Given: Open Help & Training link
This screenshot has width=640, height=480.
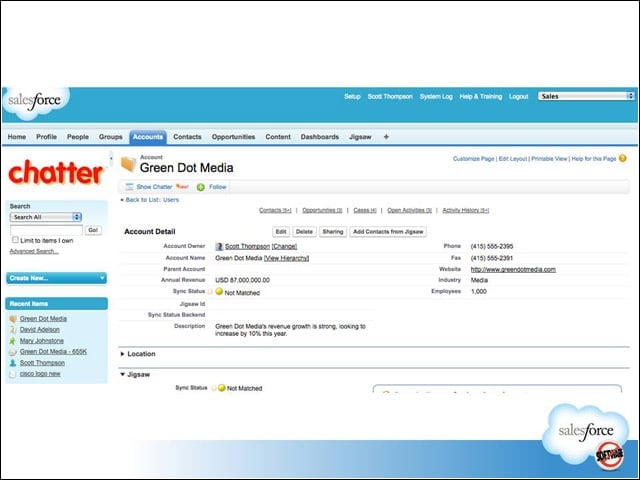Looking at the screenshot, I should [481, 97].
